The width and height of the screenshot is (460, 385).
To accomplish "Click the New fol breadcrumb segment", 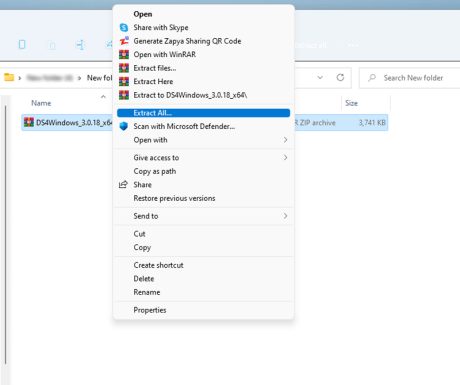I will (x=99, y=78).
